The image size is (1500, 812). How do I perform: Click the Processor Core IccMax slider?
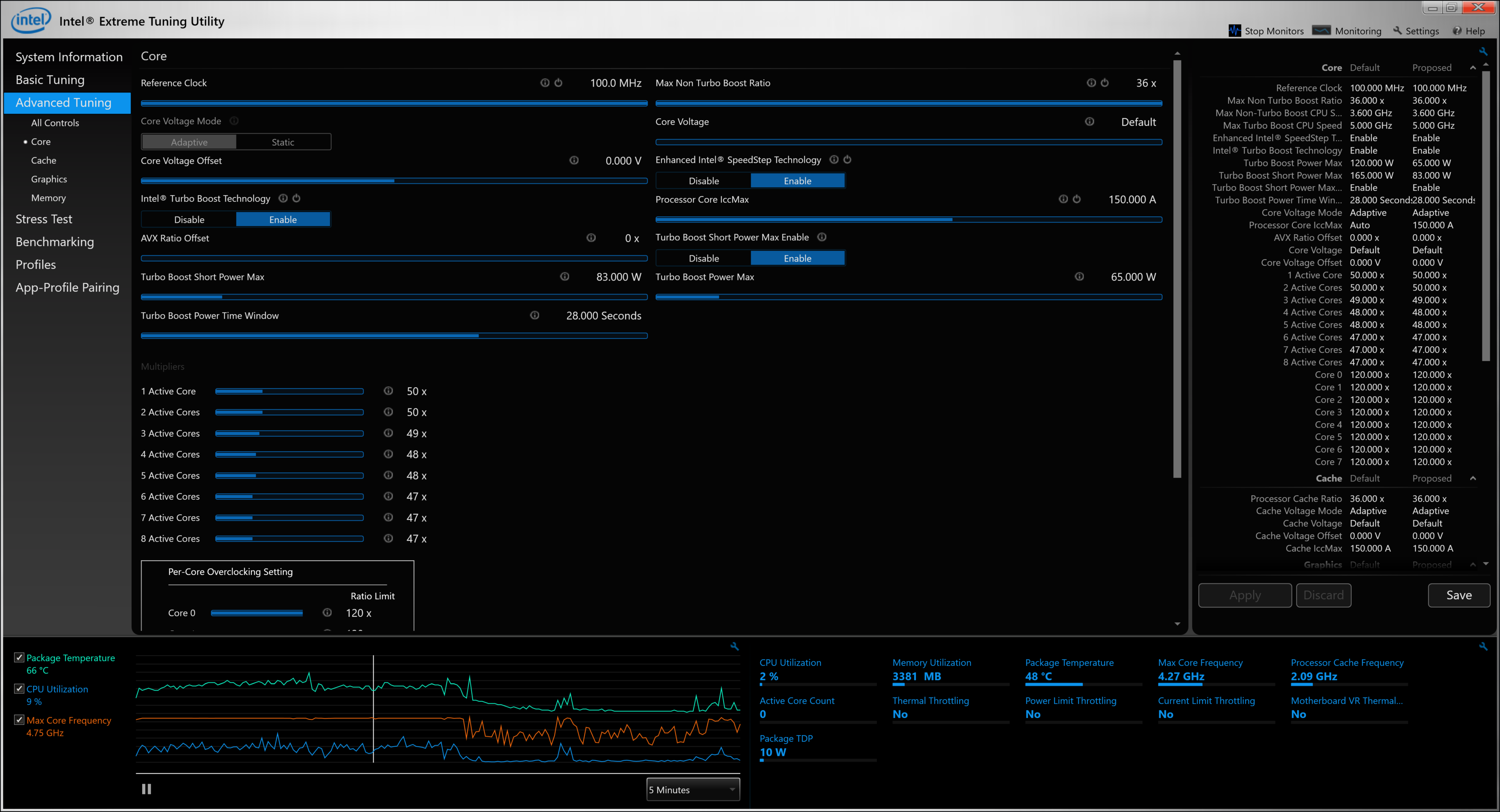tap(908, 219)
